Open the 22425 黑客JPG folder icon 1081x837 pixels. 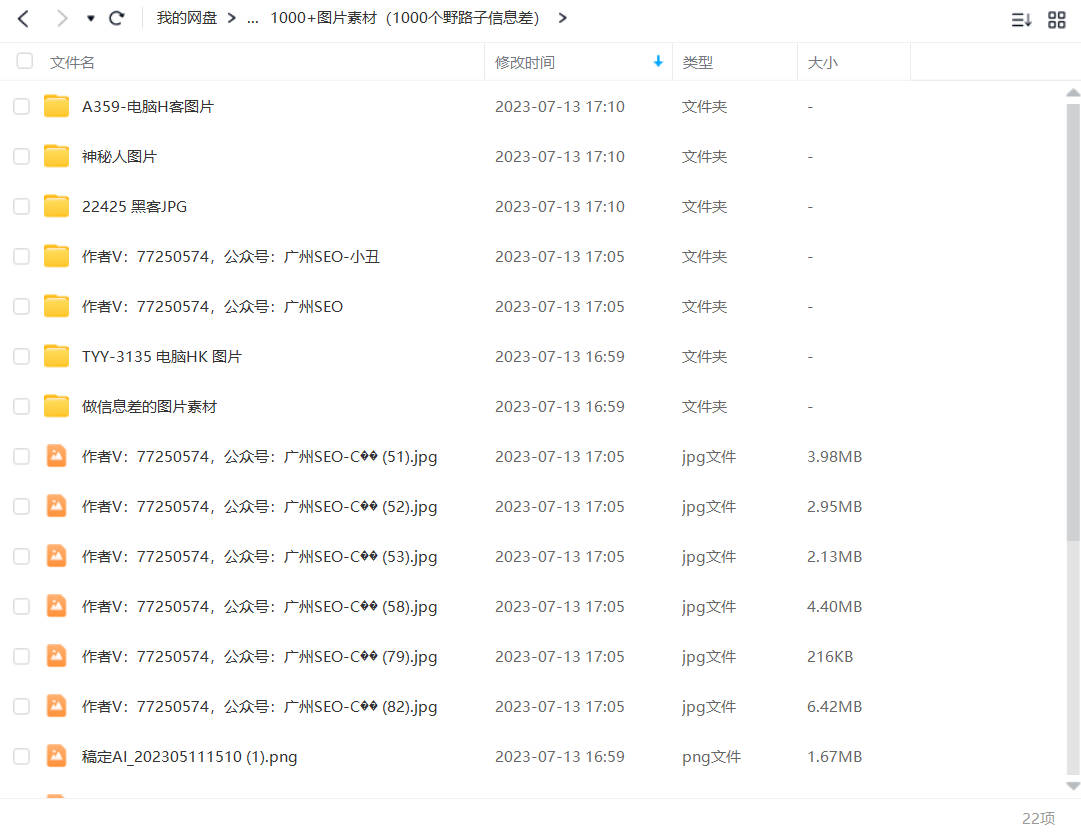pos(57,206)
